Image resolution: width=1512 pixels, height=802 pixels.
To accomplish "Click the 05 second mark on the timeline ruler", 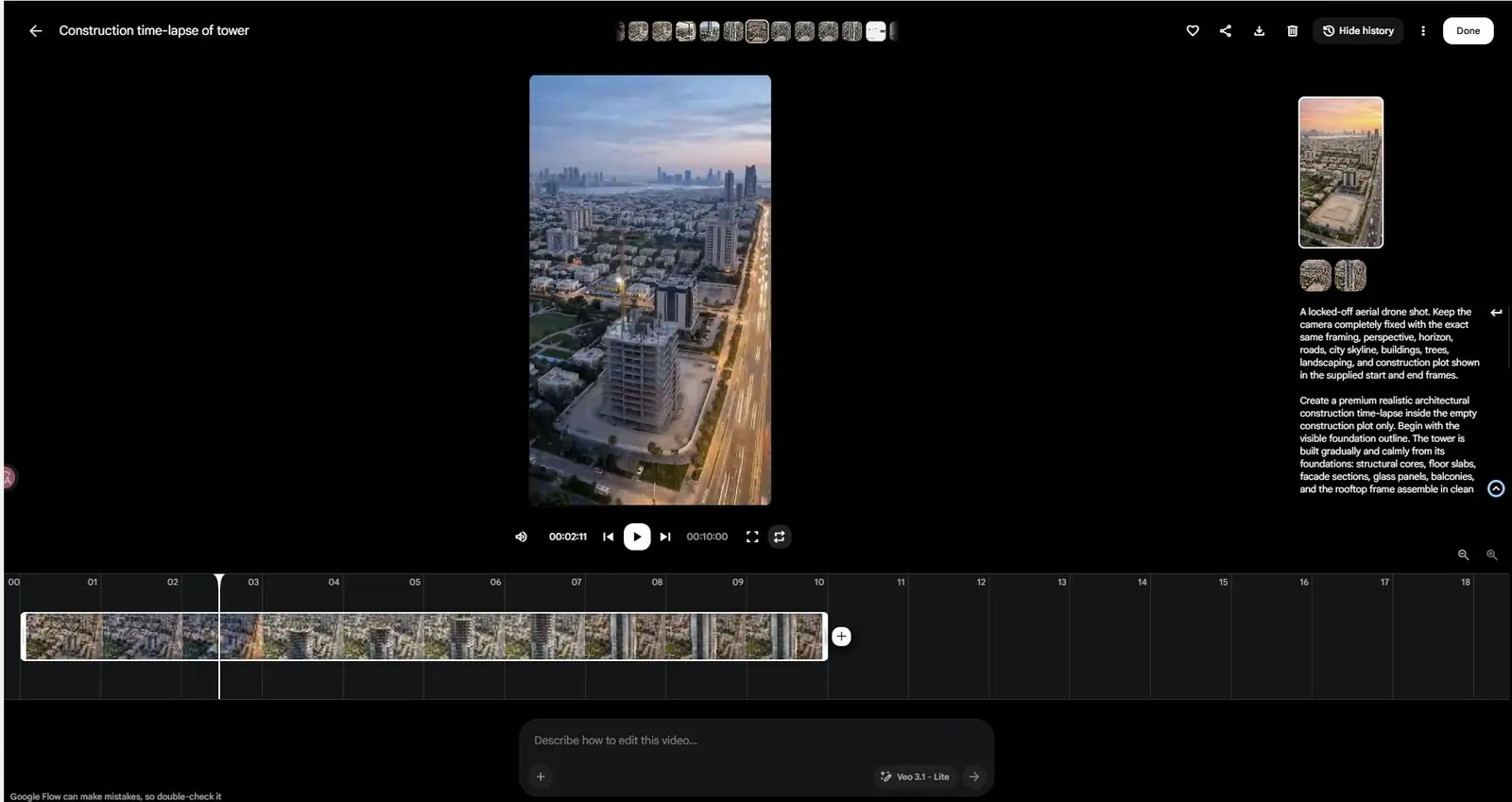I will 415,582.
